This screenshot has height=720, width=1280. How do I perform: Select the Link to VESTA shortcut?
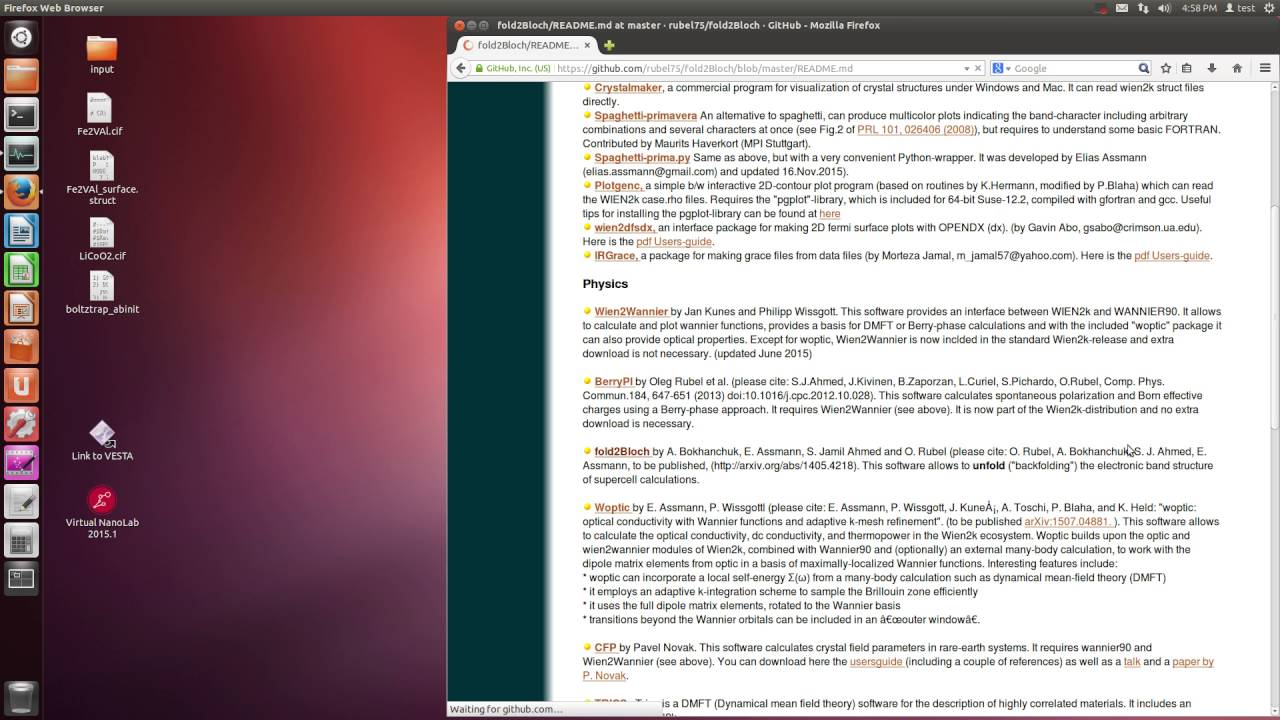[x=102, y=441]
